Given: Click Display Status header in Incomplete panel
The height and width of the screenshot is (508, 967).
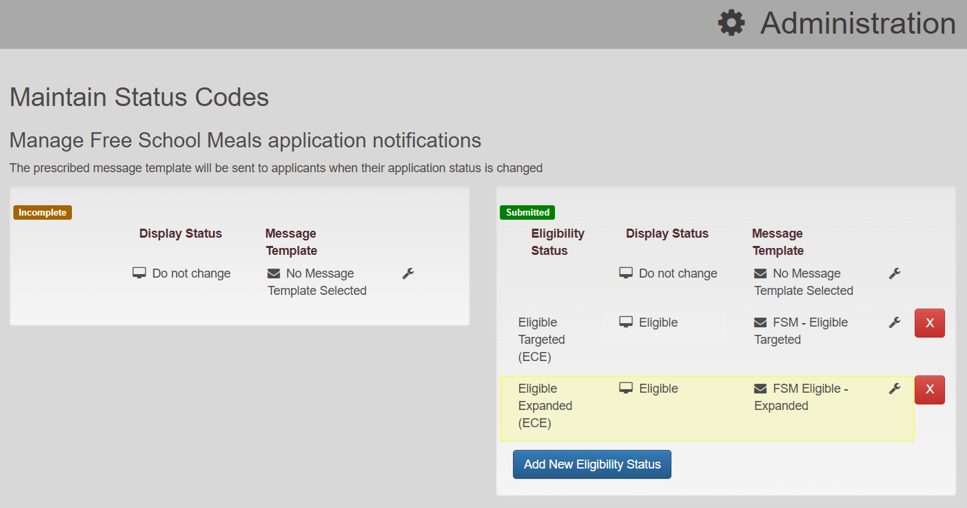Looking at the screenshot, I should pyautogui.click(x=180, y=234).
